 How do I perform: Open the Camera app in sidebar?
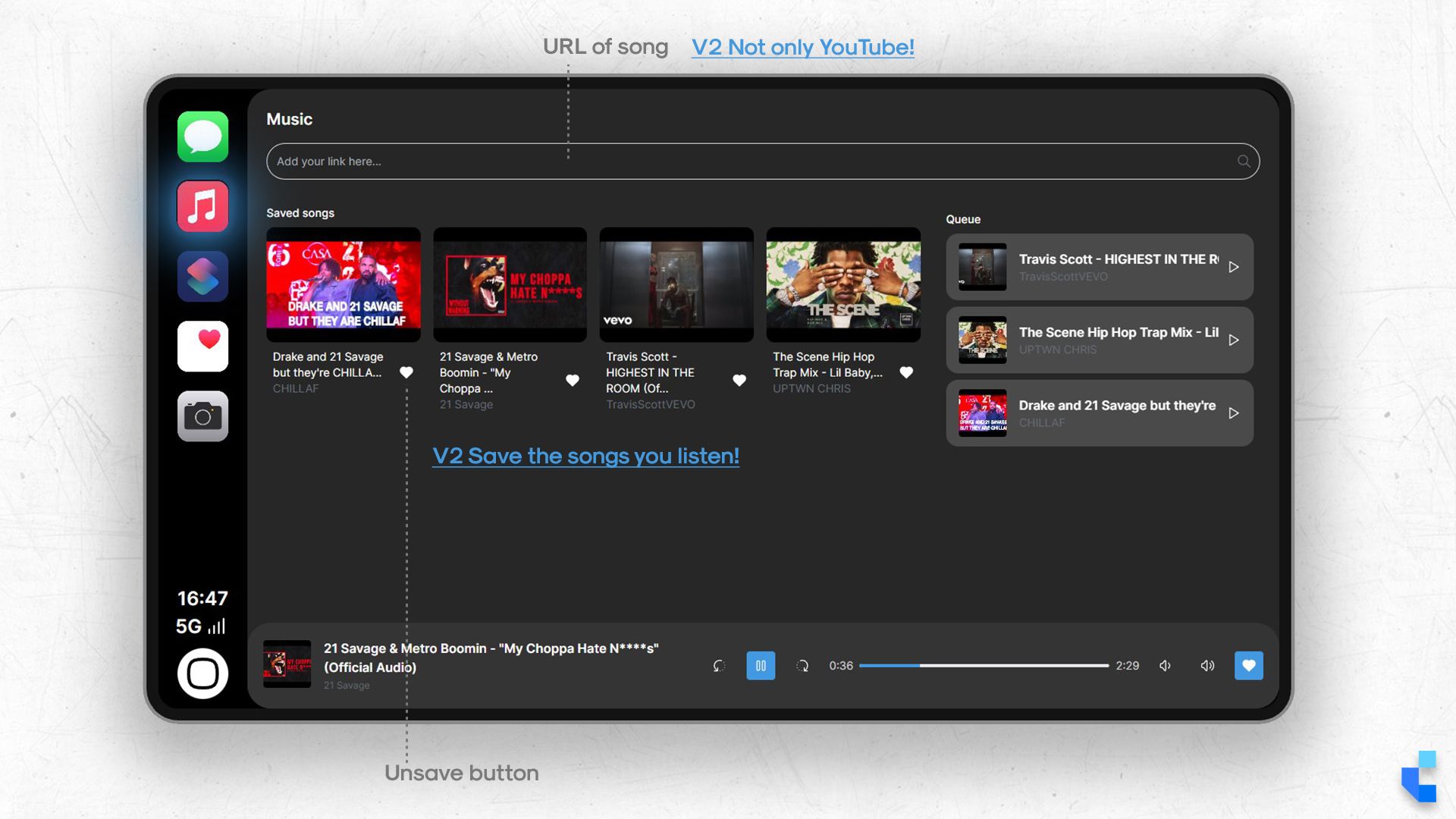point(202,416)
